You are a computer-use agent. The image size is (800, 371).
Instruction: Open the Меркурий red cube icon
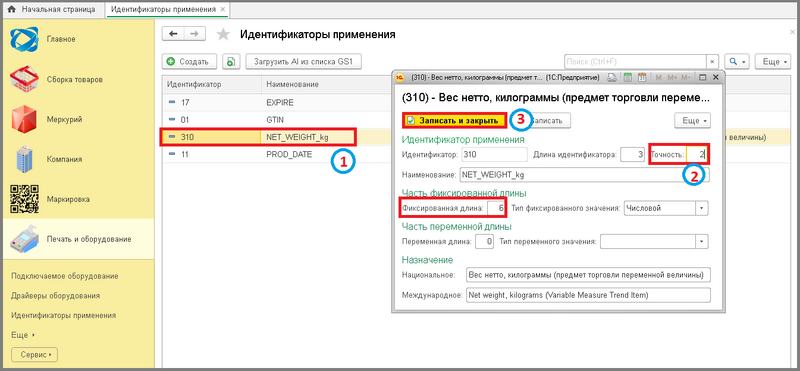pos(24,119)
